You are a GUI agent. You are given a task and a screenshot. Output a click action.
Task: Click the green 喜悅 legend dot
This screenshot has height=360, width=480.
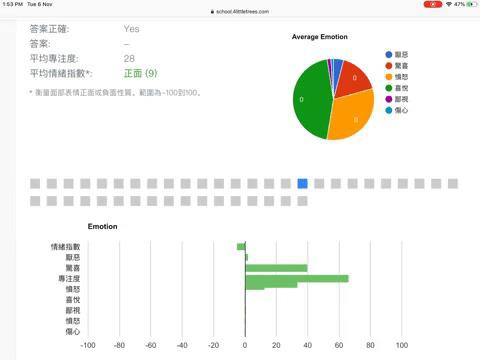click(389, 88)
